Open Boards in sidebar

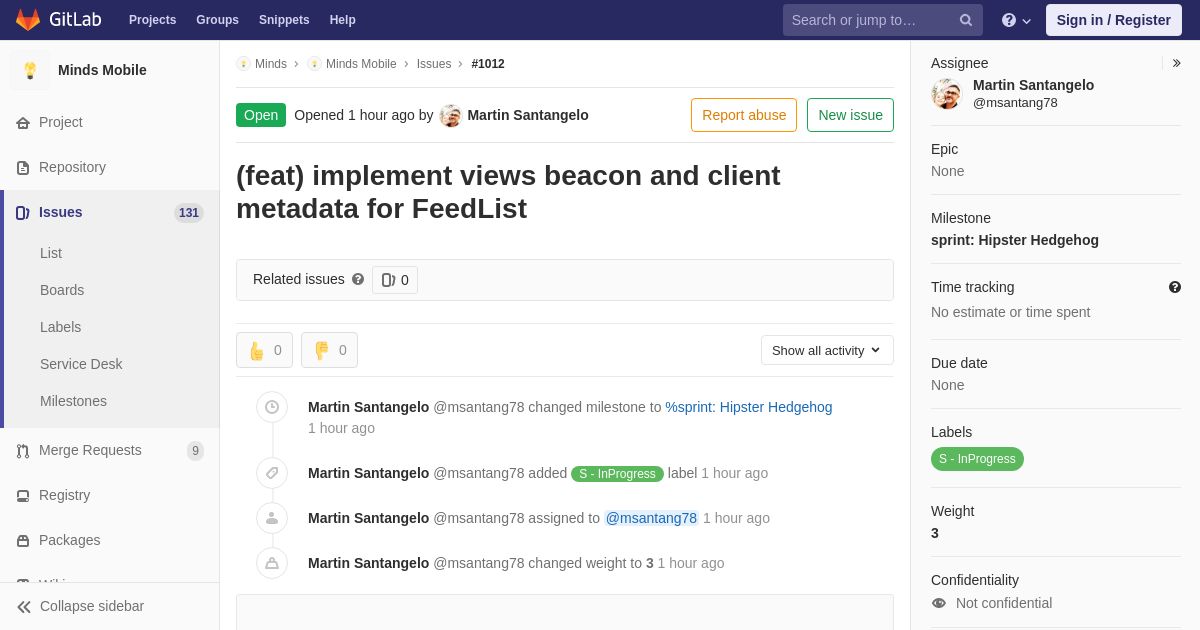point(62,290)
